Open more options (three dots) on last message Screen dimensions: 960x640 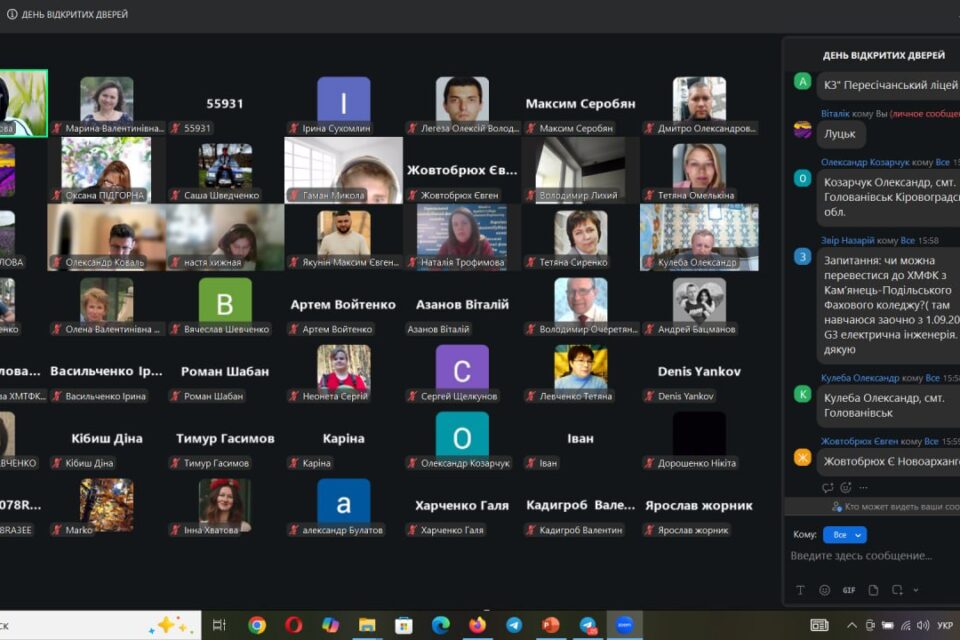coord(863,488)
